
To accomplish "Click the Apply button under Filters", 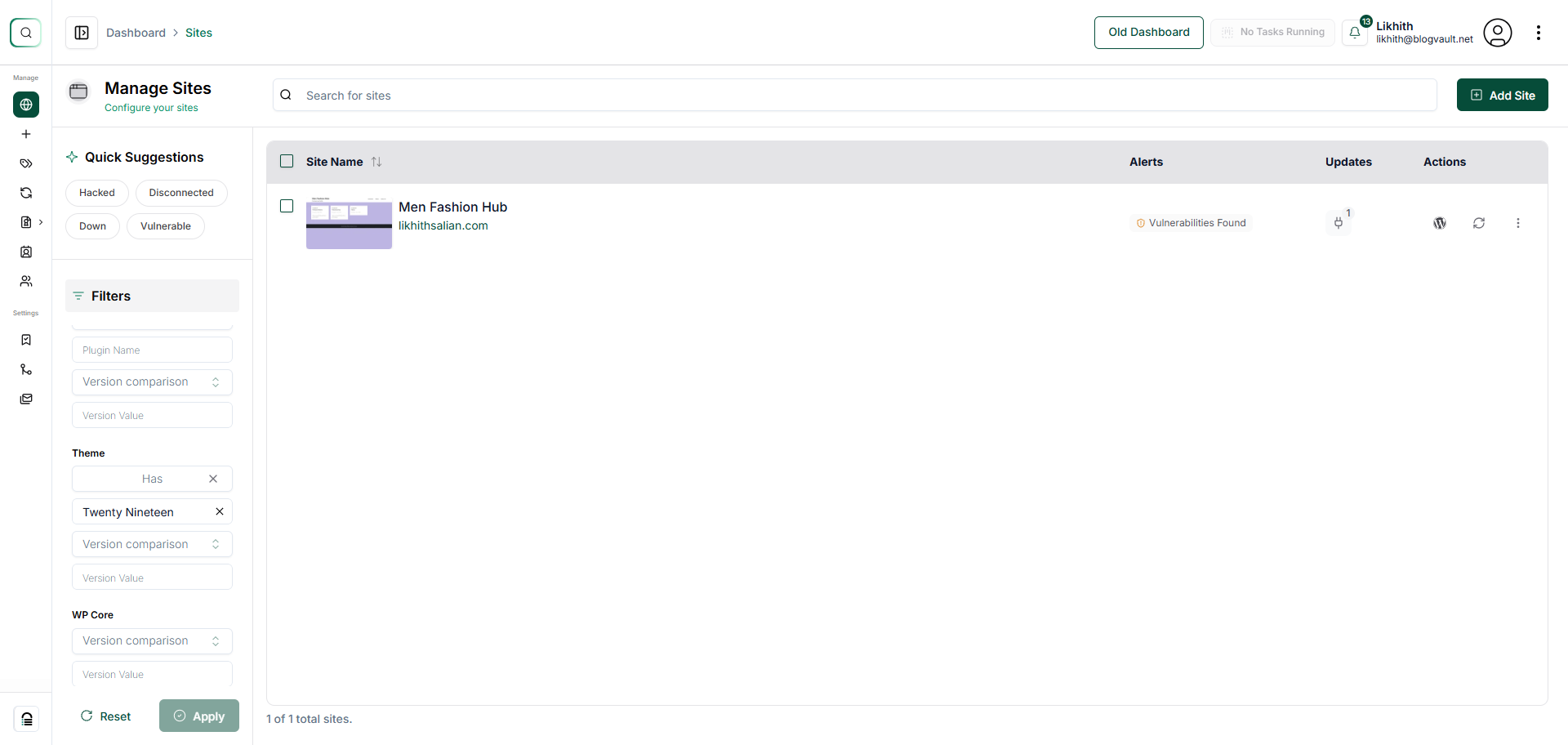I will click(198, 716).
